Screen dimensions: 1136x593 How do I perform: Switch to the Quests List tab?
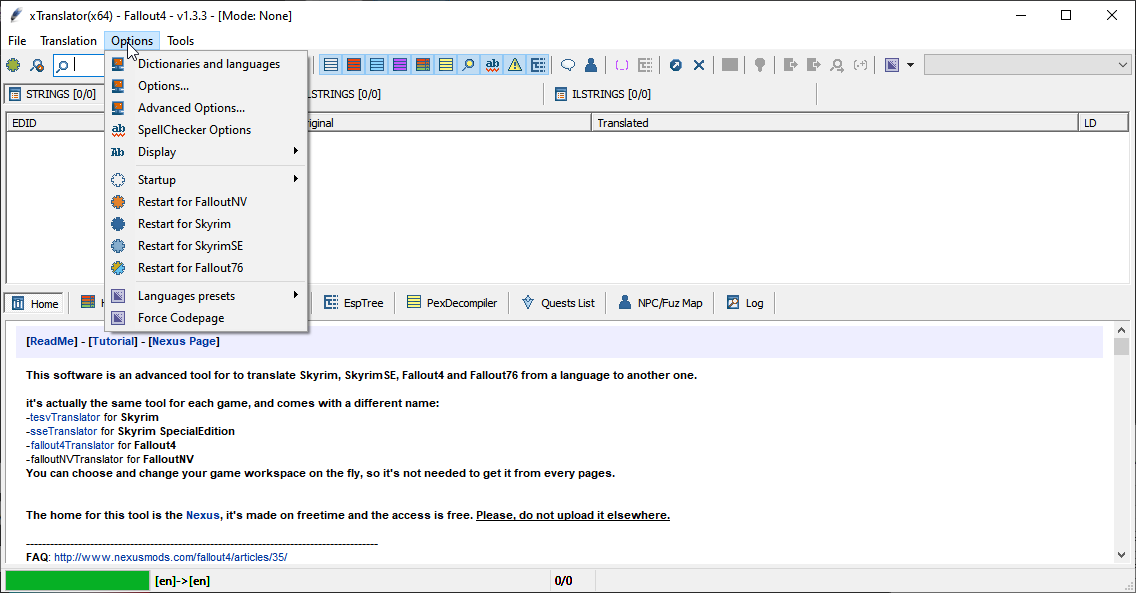(559, 303)
